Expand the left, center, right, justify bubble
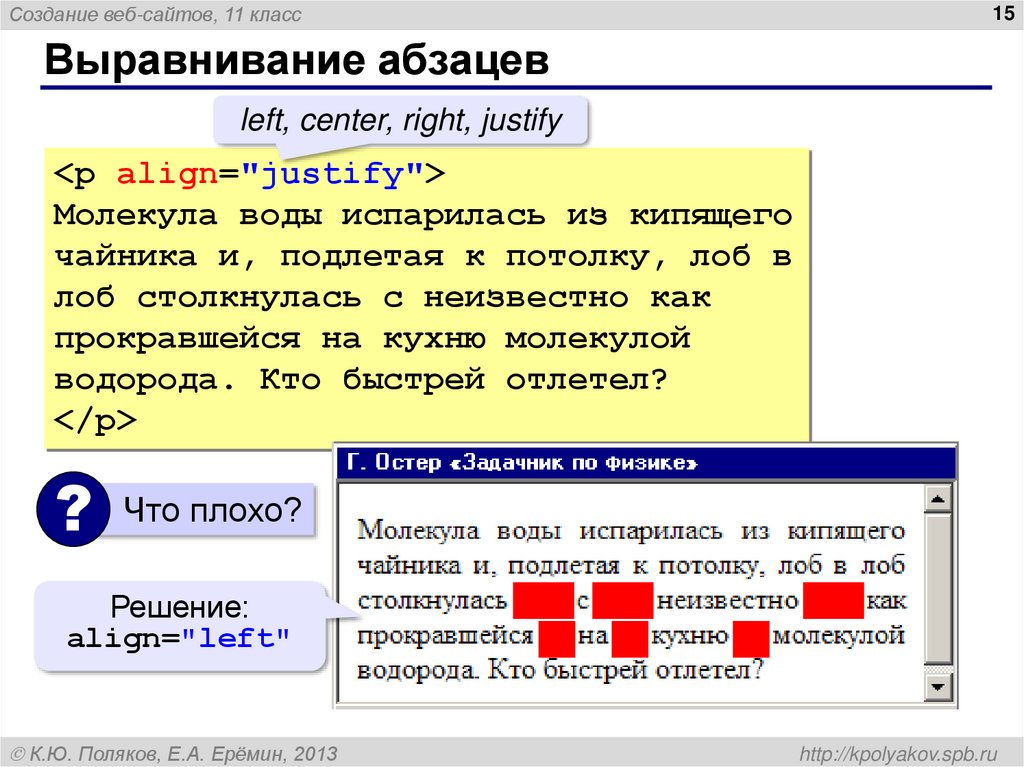 coord(400,119)
